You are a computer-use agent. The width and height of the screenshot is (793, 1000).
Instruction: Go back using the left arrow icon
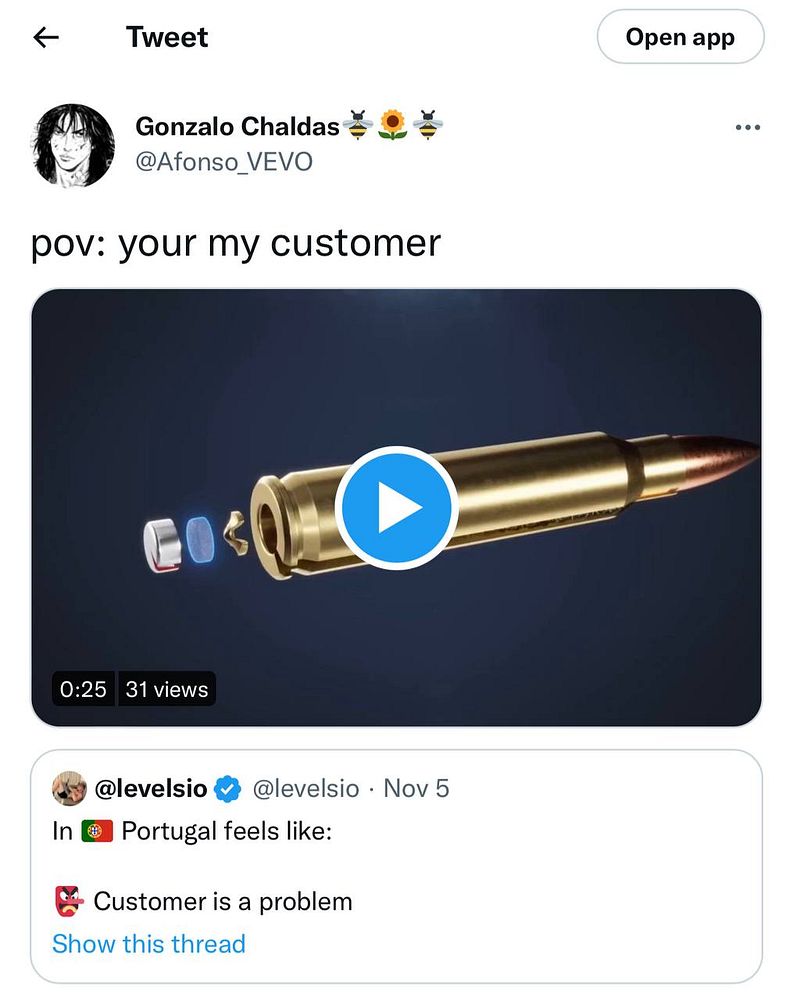click(46, 38)
